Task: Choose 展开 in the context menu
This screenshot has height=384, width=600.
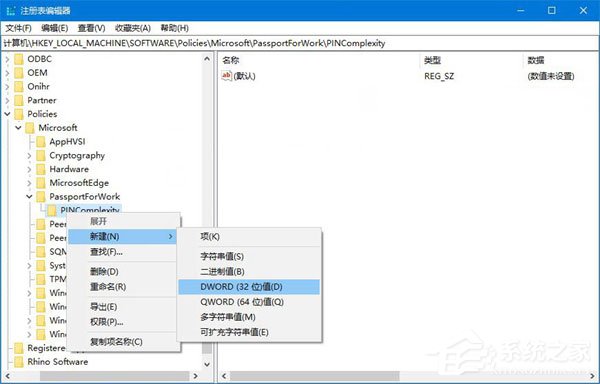Action: [123, 221]
